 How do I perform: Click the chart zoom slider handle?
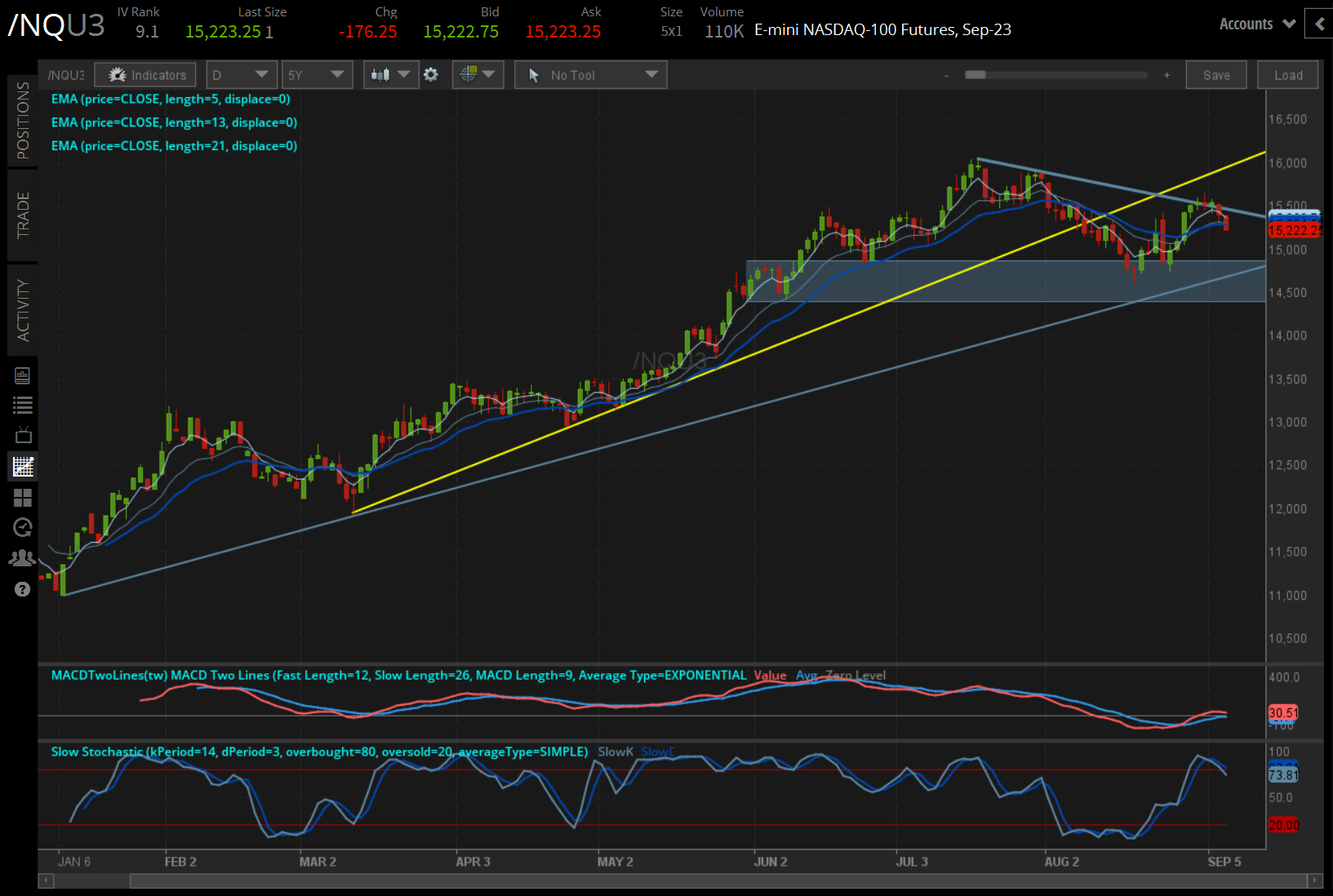(975, 75)
